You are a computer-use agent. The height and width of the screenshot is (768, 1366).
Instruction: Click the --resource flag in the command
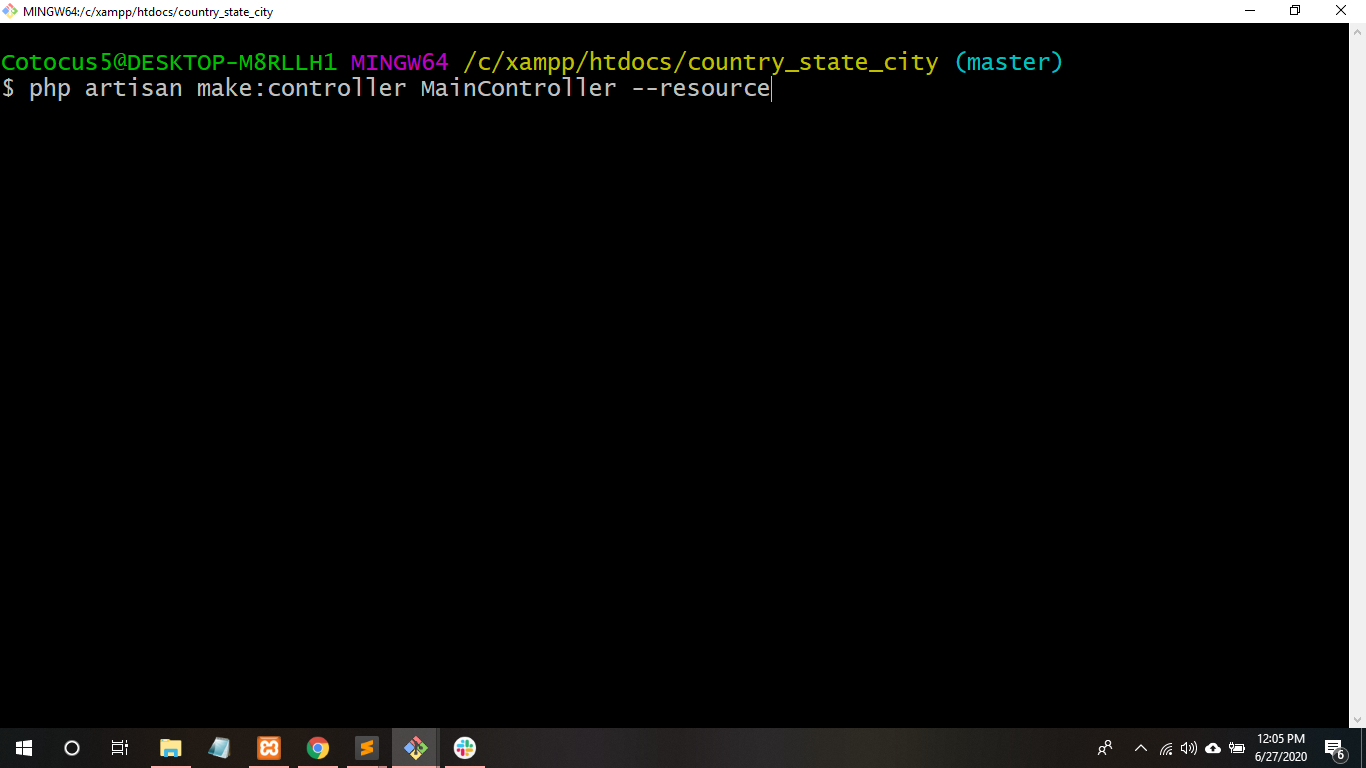[x=701, y=88]
